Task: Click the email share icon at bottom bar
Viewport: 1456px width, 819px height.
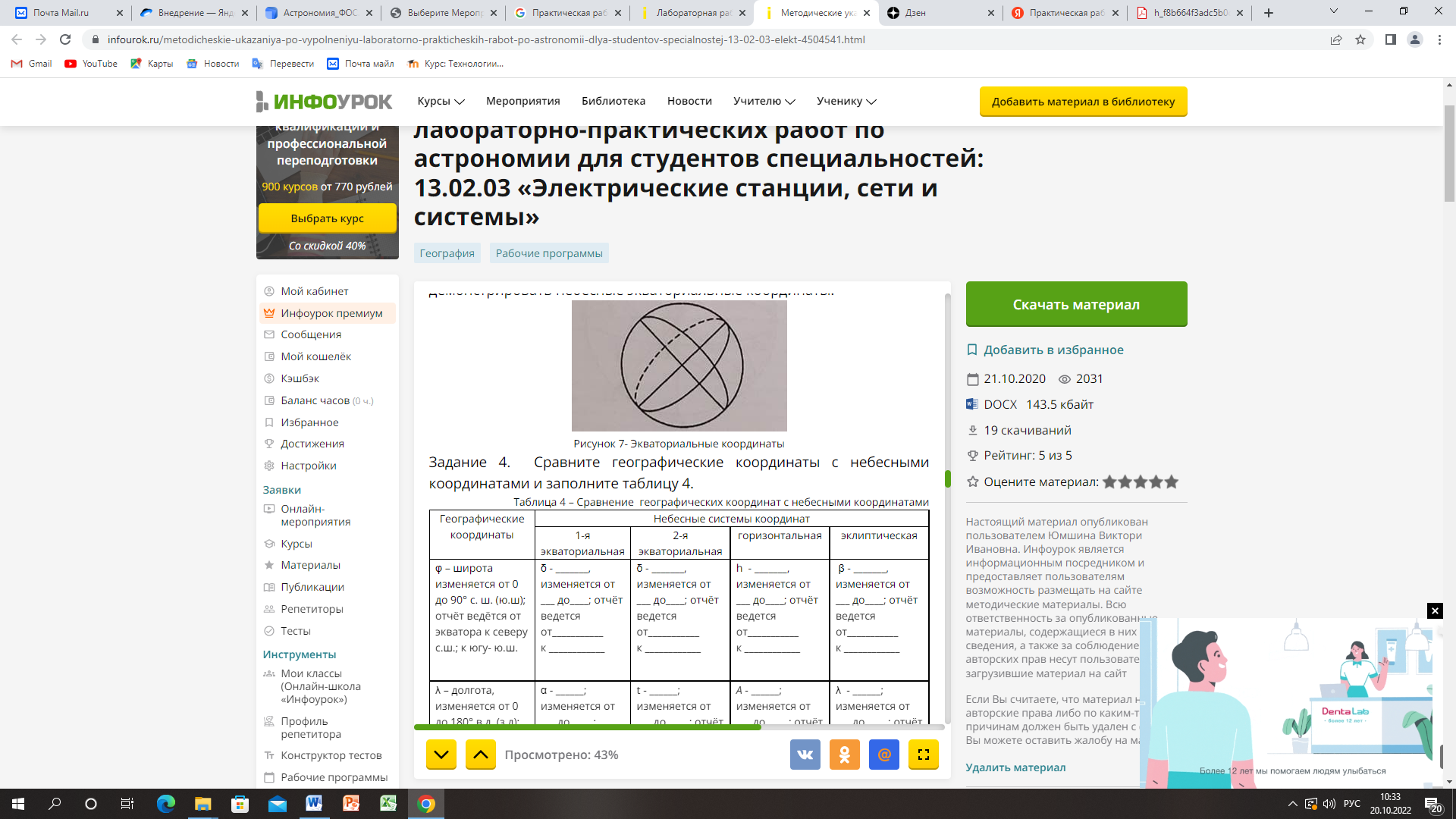Action: click(882, 754)
